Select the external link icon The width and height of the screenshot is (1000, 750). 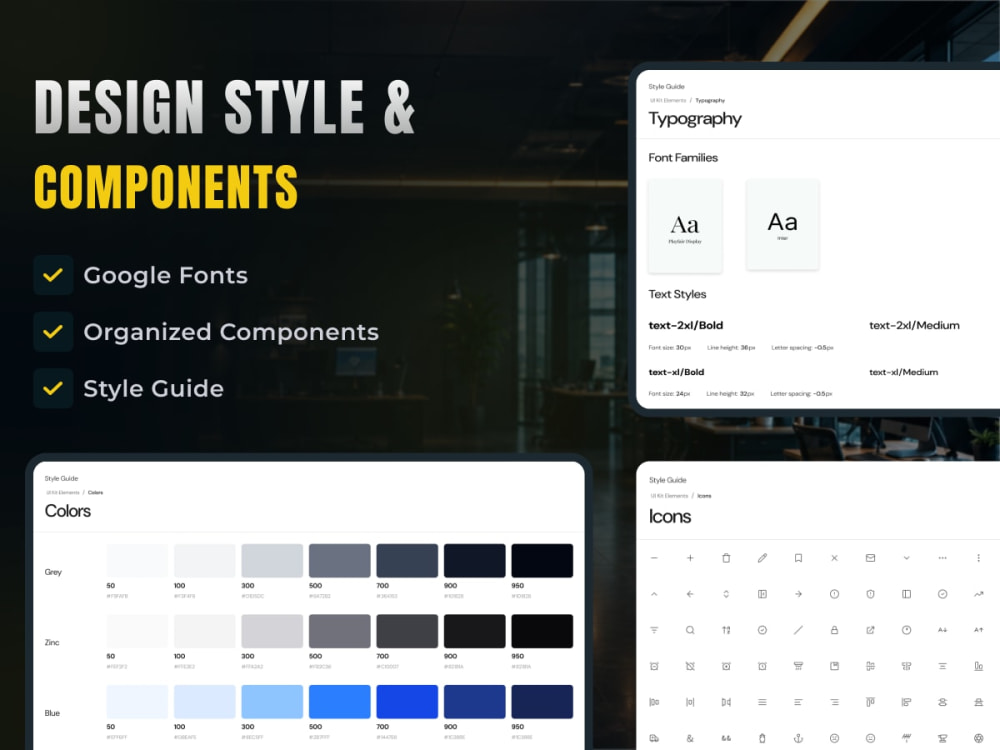(x=871, y=630)
